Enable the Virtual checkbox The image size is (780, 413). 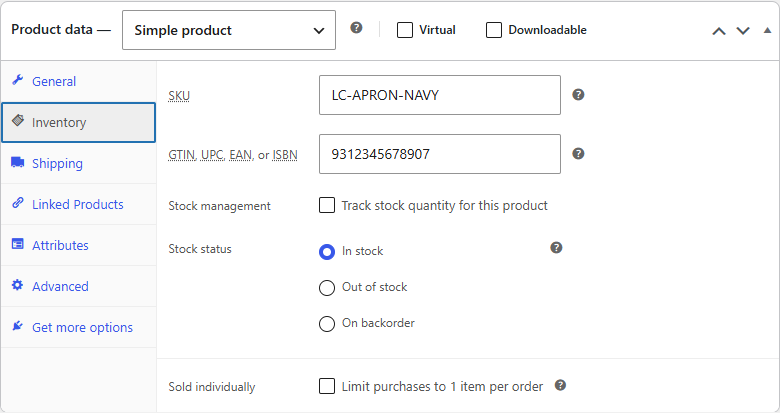405,30
